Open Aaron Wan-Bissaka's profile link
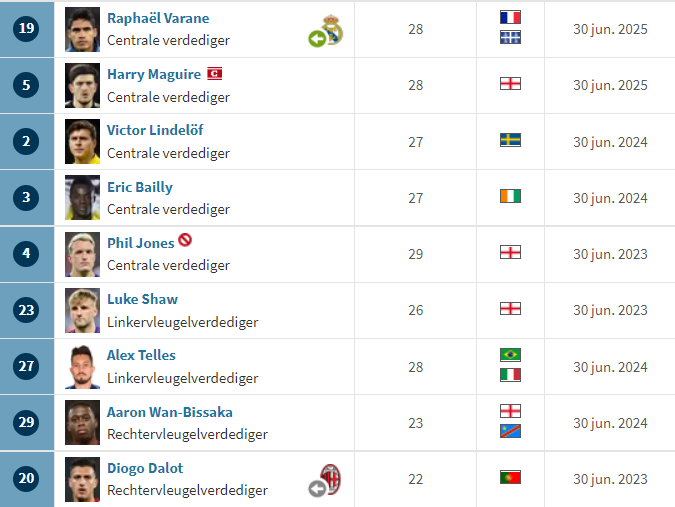The height and width of the screenshot is (507, 675). [170, 412]
